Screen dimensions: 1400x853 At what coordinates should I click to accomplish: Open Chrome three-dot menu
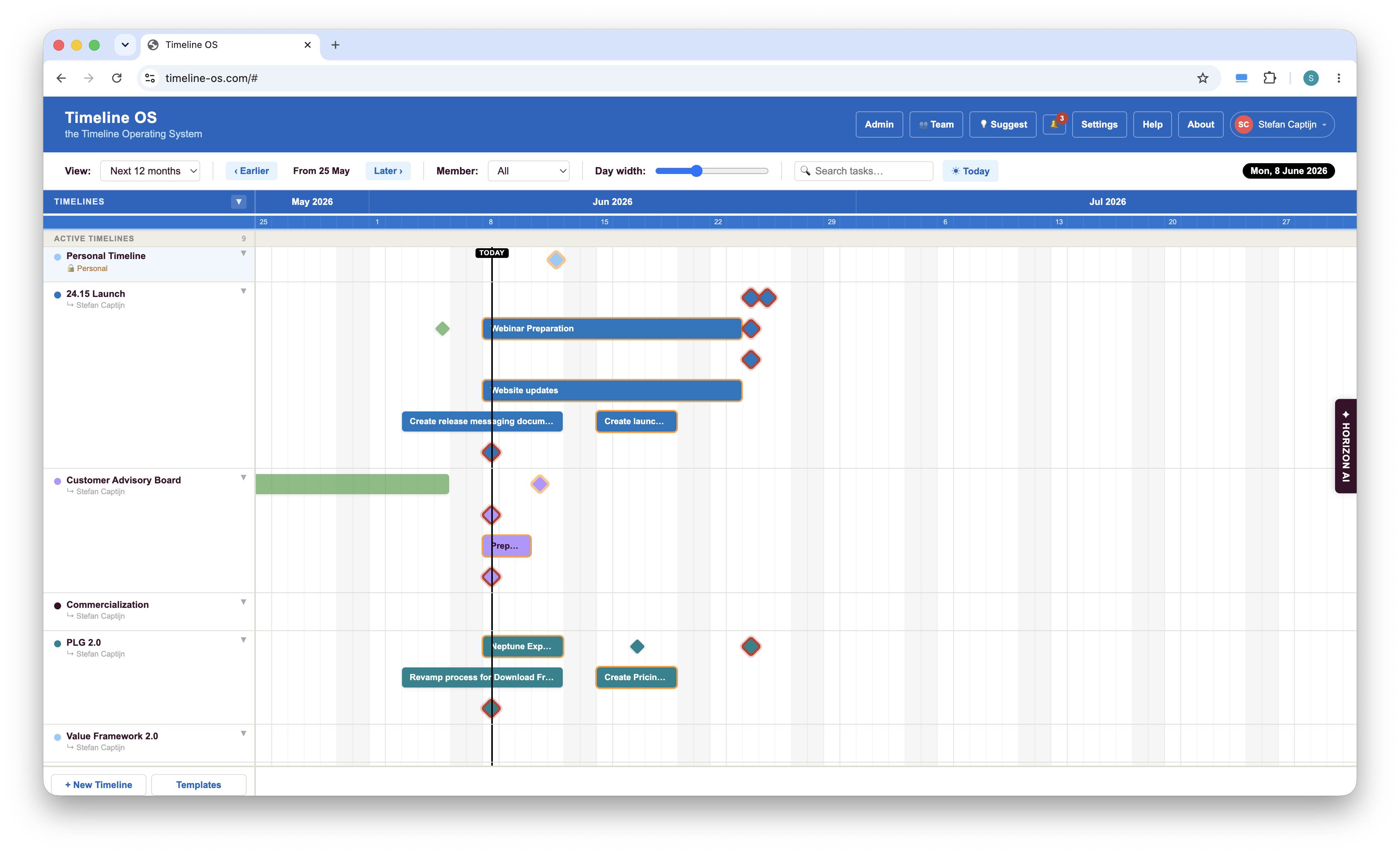[1339, 78]
